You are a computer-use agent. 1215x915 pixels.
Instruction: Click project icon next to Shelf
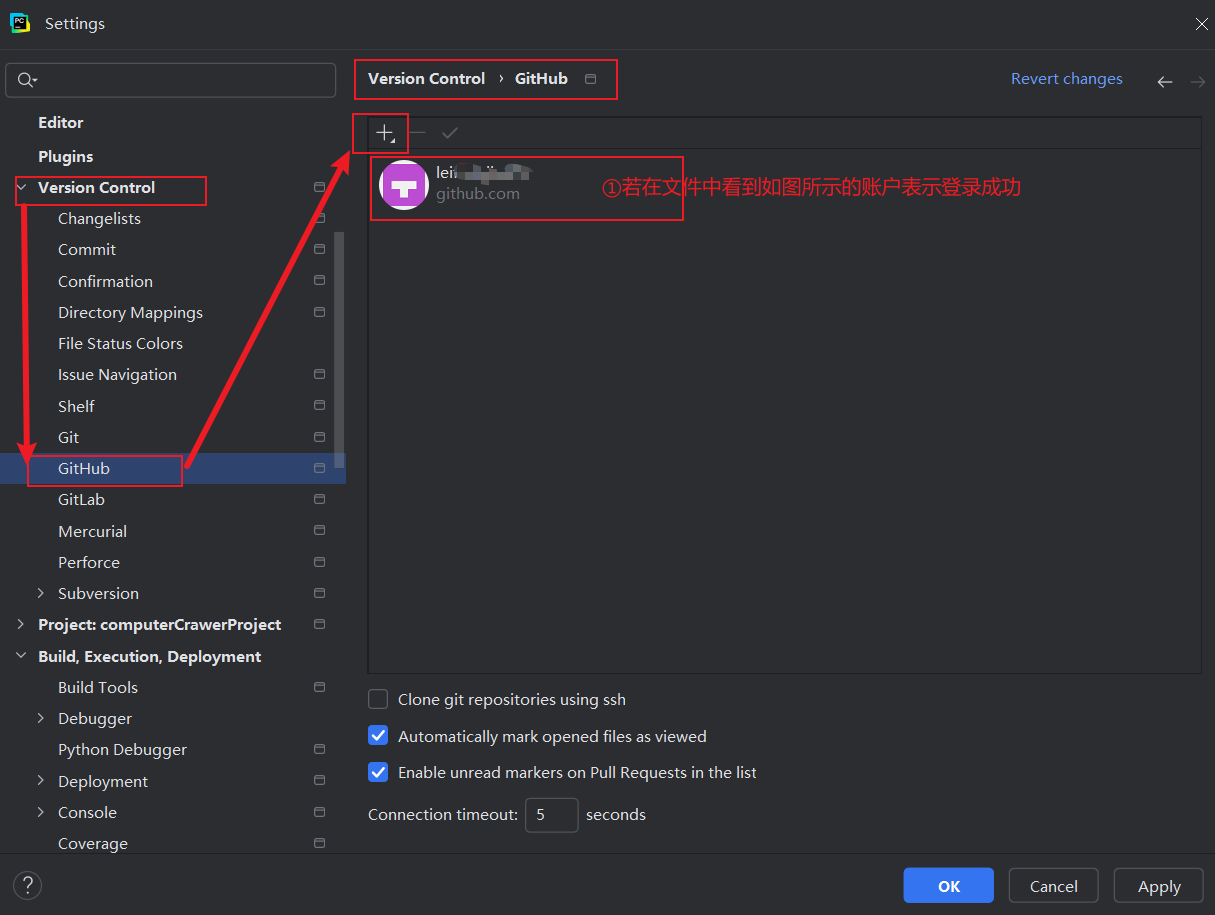tap(320, 405)
